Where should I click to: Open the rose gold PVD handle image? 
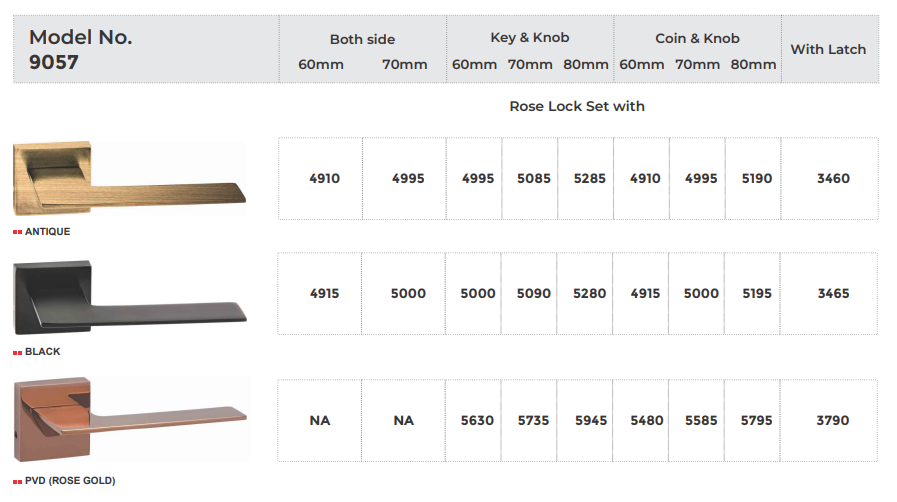[130, 420]
